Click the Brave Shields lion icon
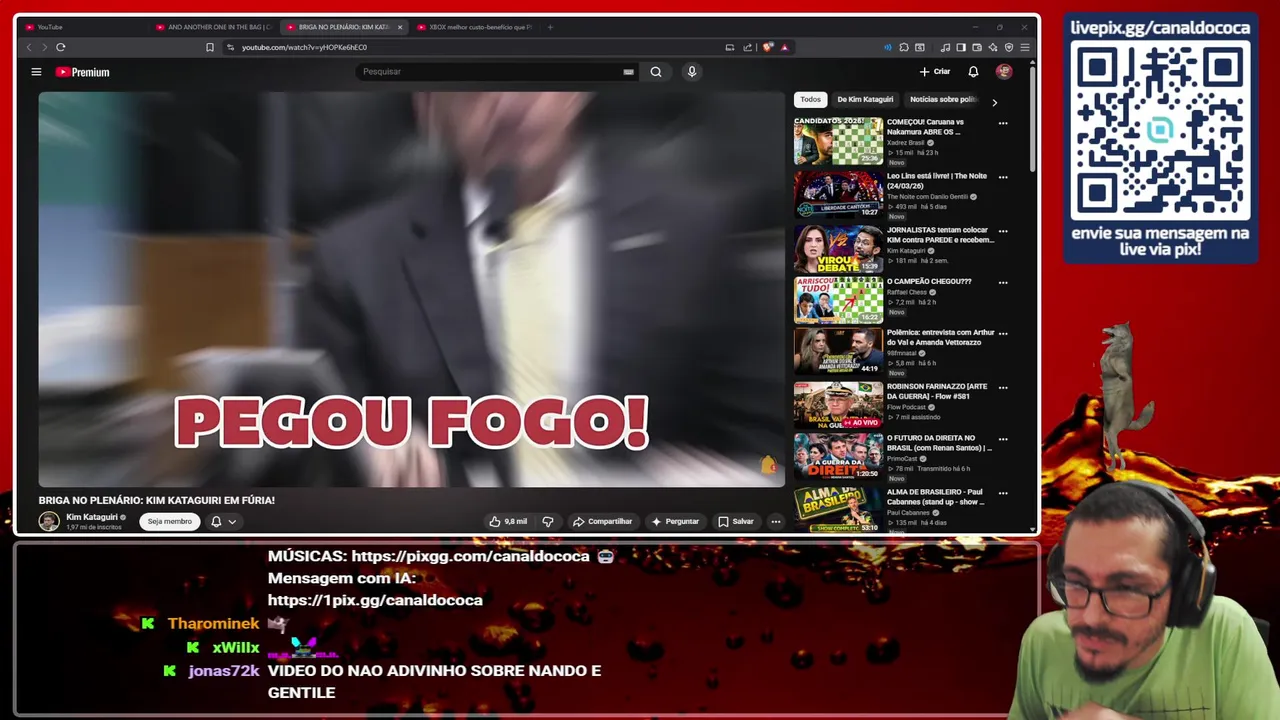The width and height of the screenshot is (1280, 720). click(768, 47)
